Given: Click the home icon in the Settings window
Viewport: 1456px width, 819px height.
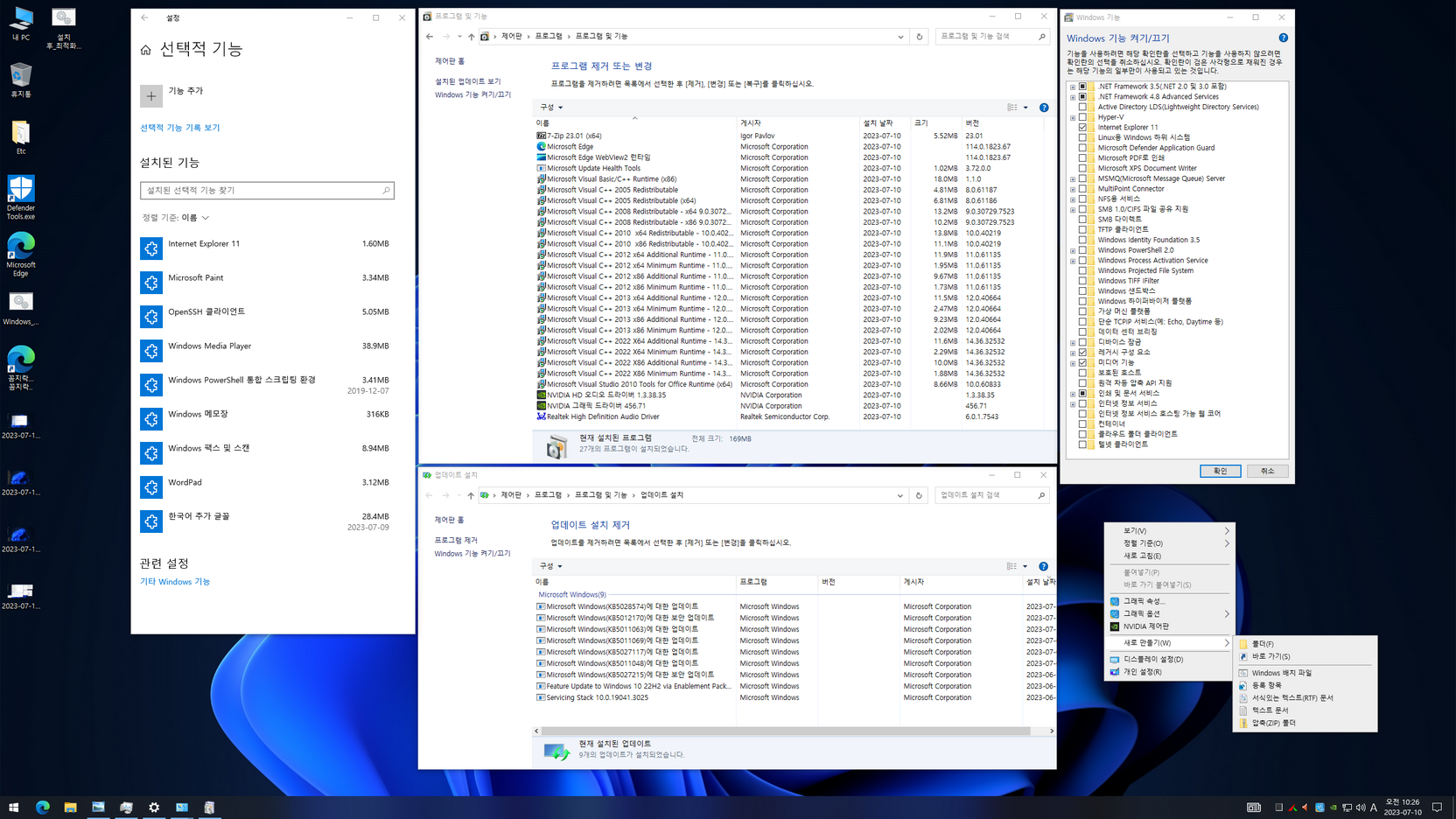Looking at the screenshot, I should coord(145,50).
